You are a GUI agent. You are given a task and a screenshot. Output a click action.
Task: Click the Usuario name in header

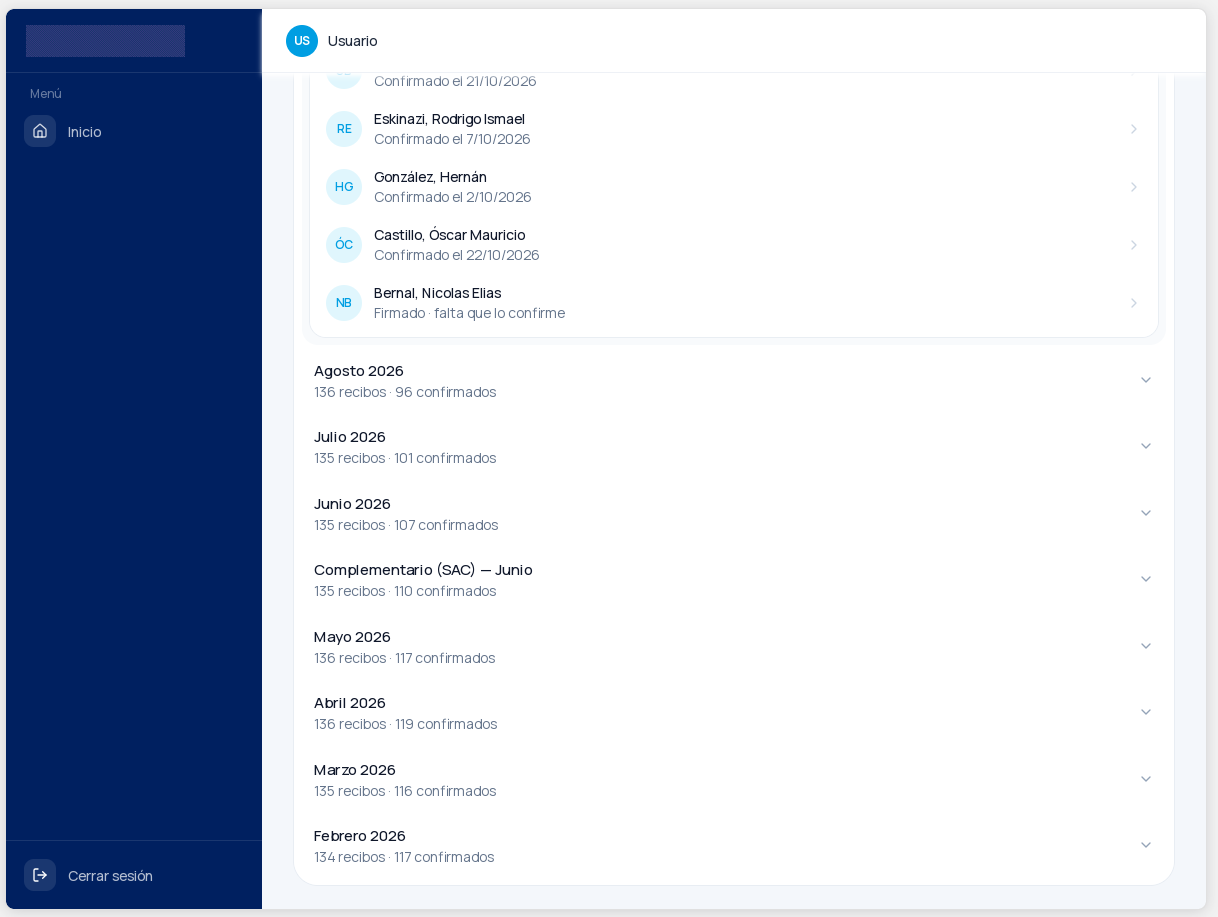click(x=352, y=41)
